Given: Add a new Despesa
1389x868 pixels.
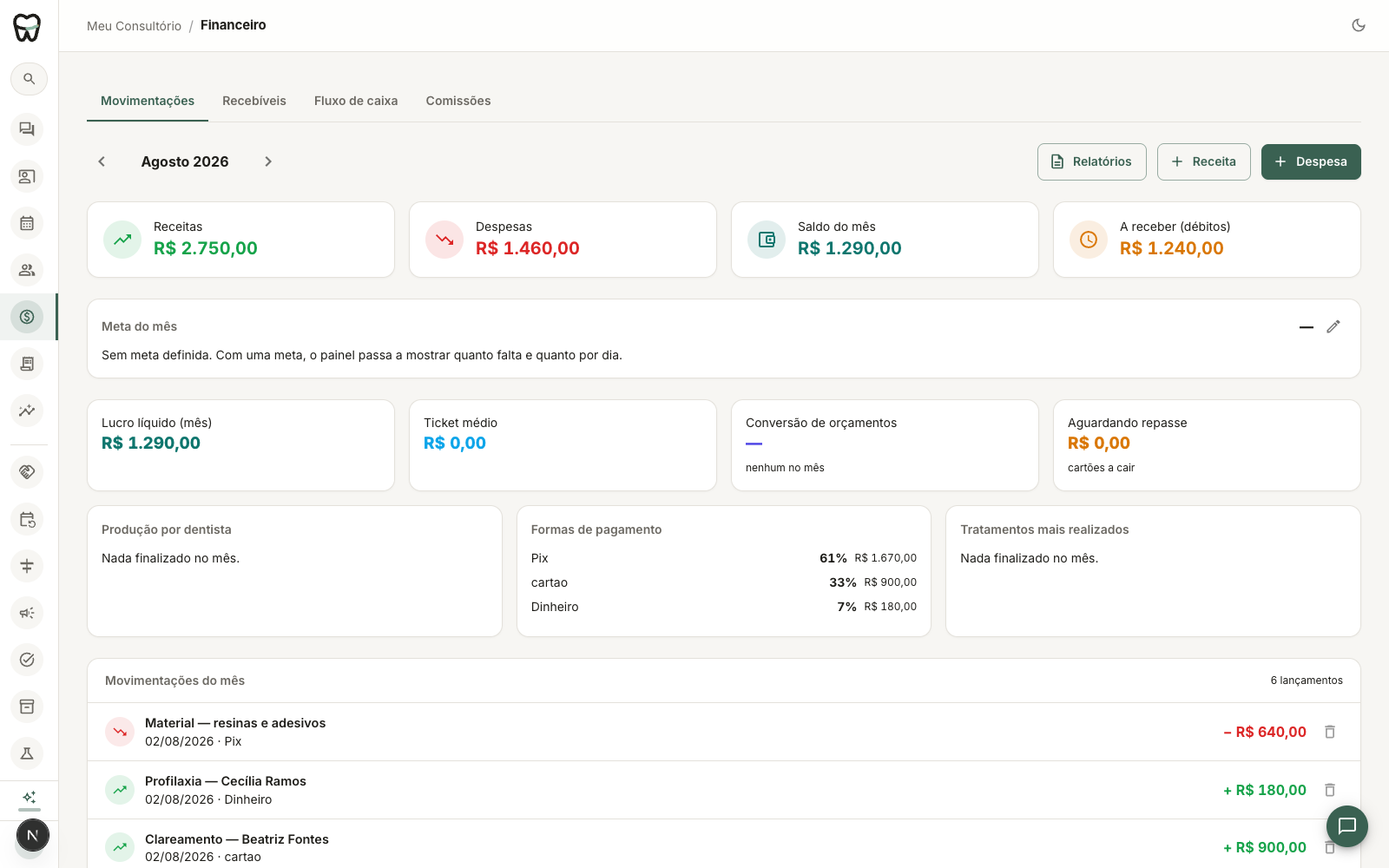Looking at the screenshot, I should coord(1311,161).
